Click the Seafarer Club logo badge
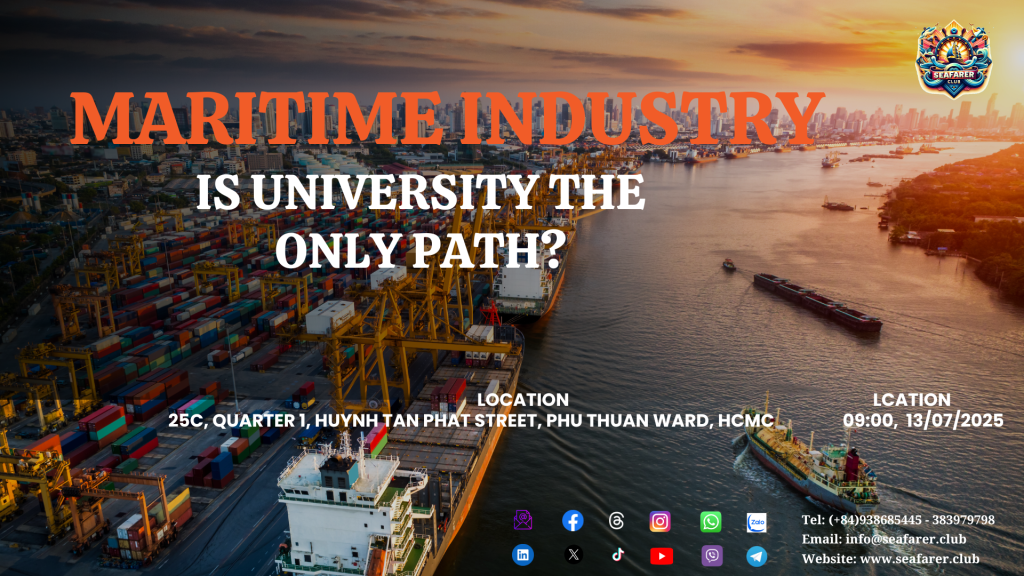 [x=953, y=61]
